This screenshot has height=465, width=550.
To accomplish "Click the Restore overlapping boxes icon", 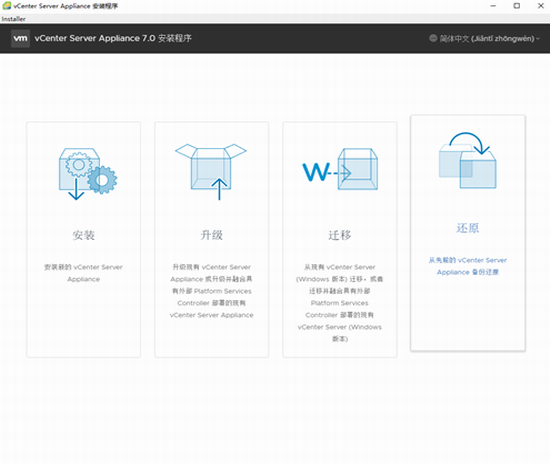I will tap(468, 160).
